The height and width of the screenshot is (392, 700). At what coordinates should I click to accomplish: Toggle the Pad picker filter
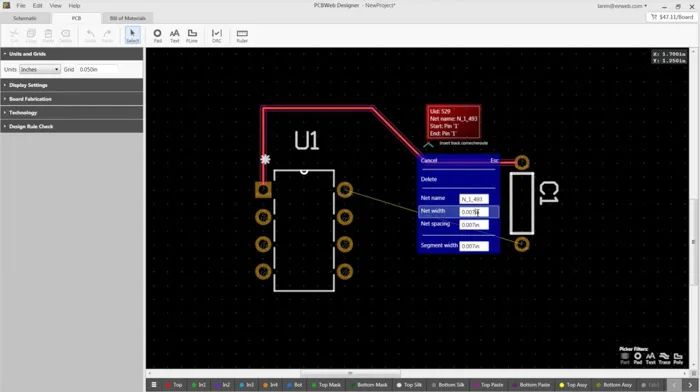coord(638,358)
